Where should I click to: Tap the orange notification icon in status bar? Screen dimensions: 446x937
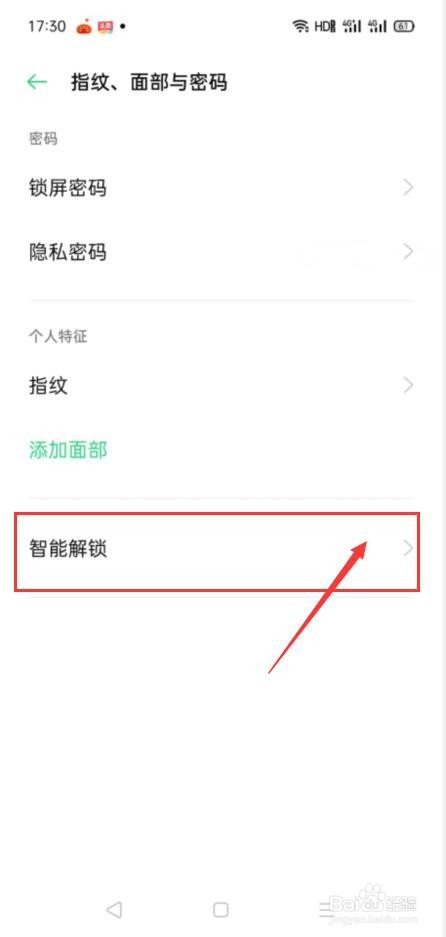(84, 27)
